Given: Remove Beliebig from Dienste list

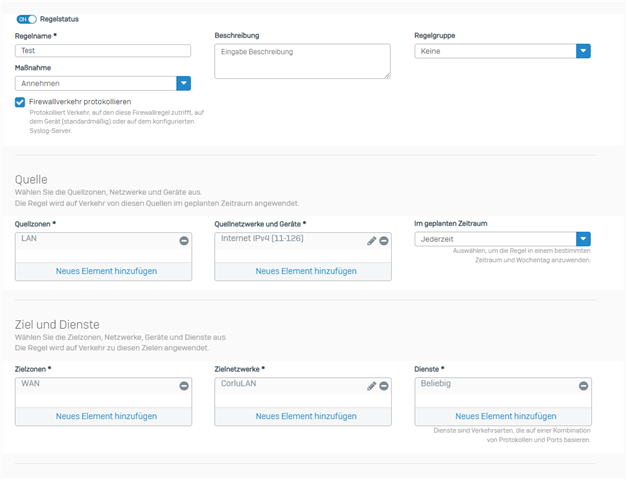Looking at the screenshot, I should coord(583,386).
